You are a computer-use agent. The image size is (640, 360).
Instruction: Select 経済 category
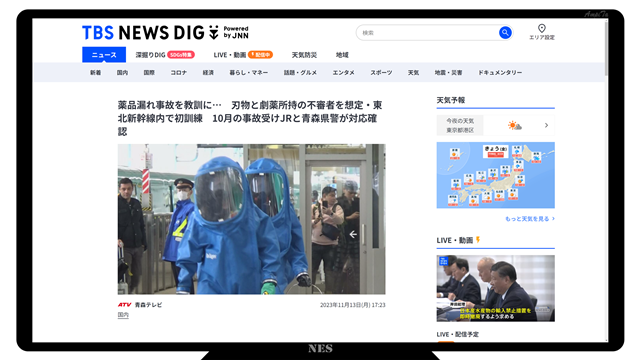[x=208, y=73]
